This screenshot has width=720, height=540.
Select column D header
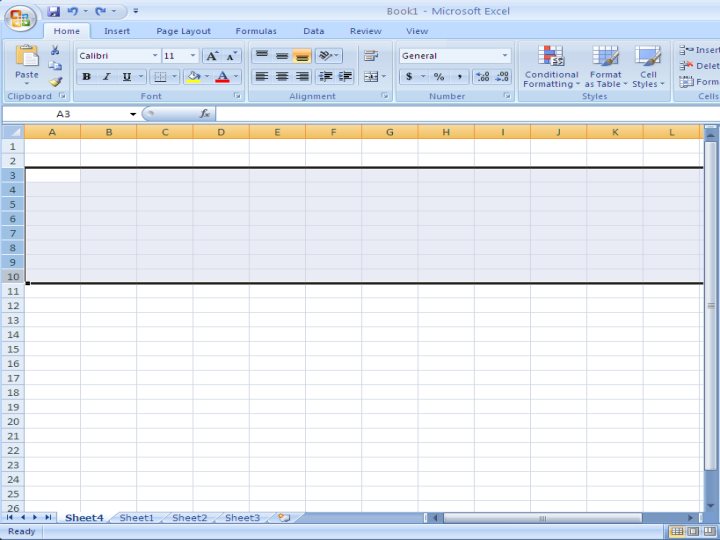(221, 132)
